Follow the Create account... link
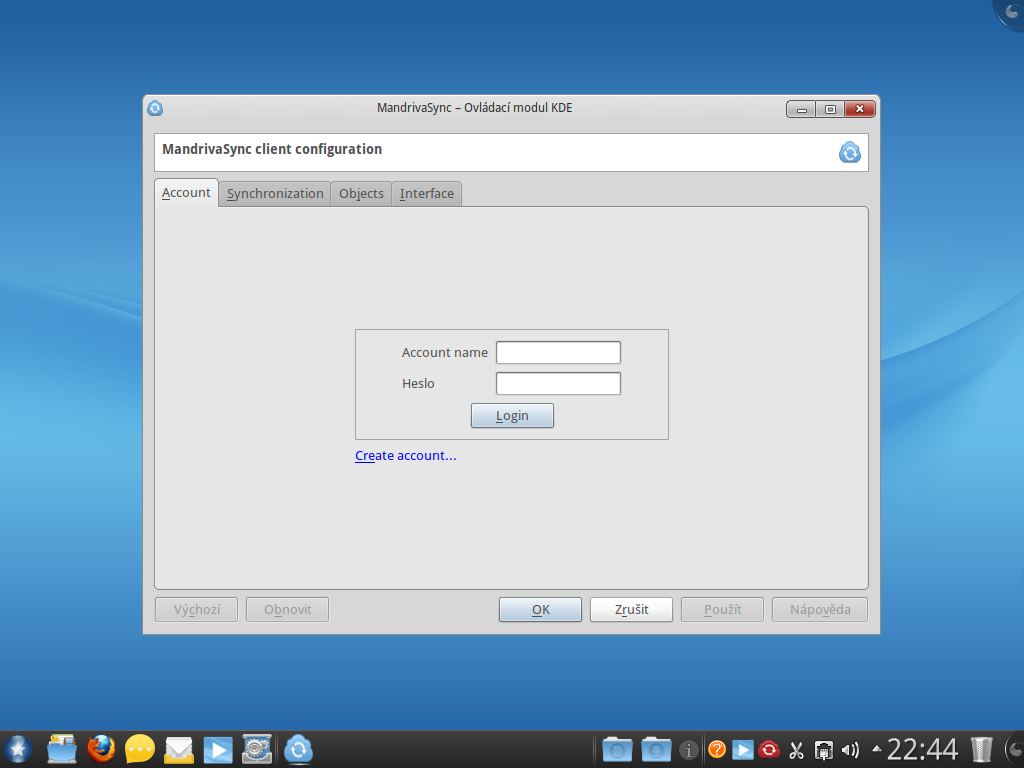1024x768 pixels. (x=406, y=455)
